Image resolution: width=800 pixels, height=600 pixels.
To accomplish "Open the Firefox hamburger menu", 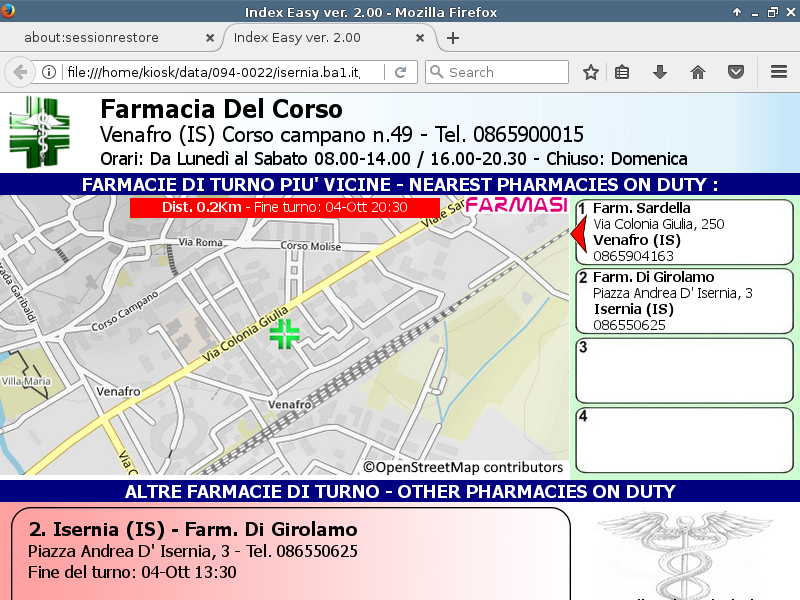I will click(x=779, y=72).
